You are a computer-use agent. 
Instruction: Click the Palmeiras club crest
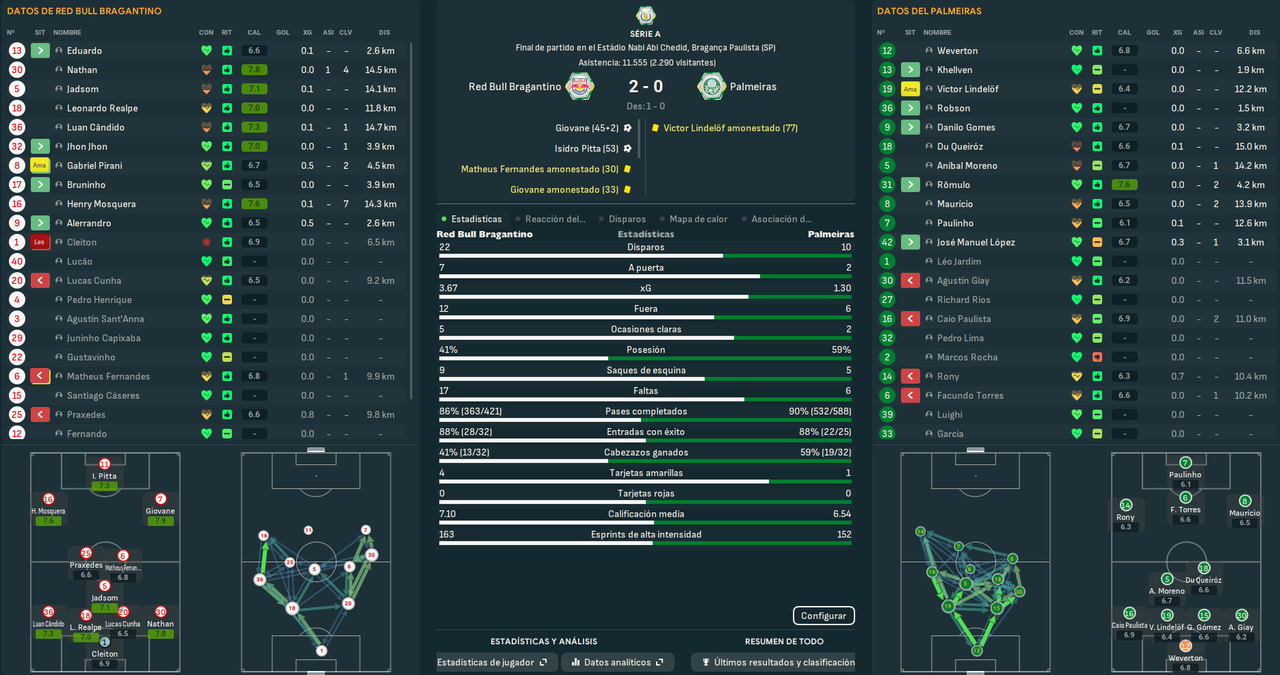point(711,87)
